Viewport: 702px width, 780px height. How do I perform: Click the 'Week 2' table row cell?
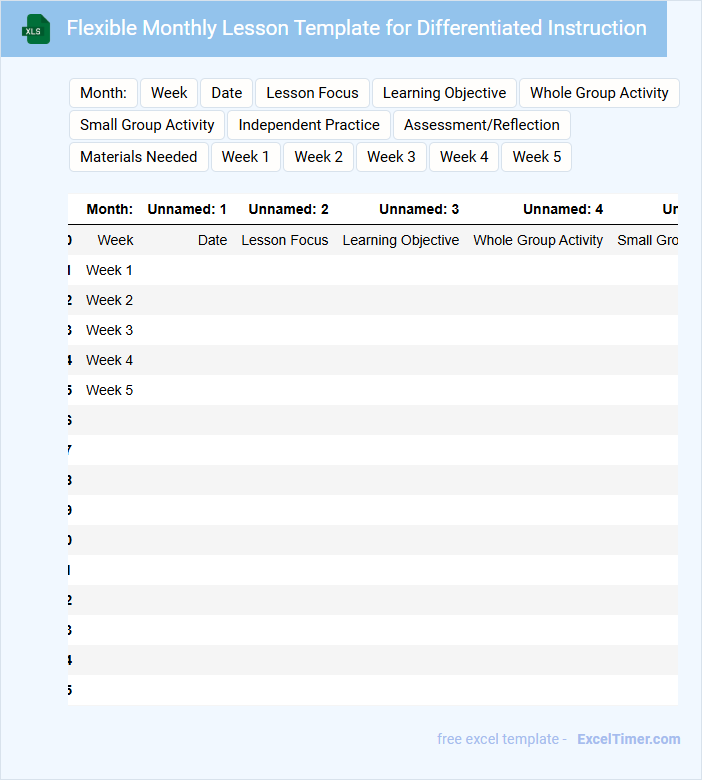[109, 300]
